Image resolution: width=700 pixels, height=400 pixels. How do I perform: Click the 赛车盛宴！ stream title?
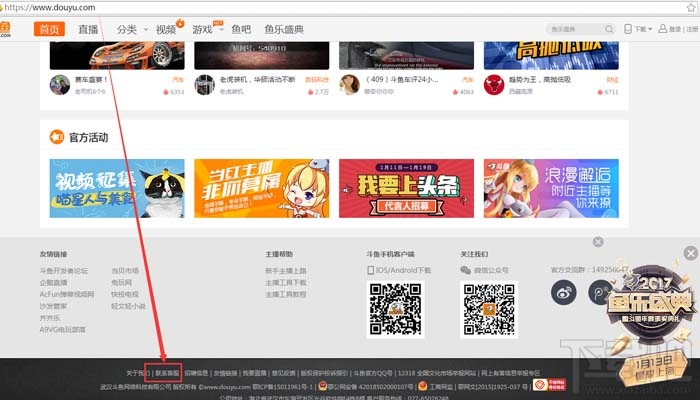(91, 79)
